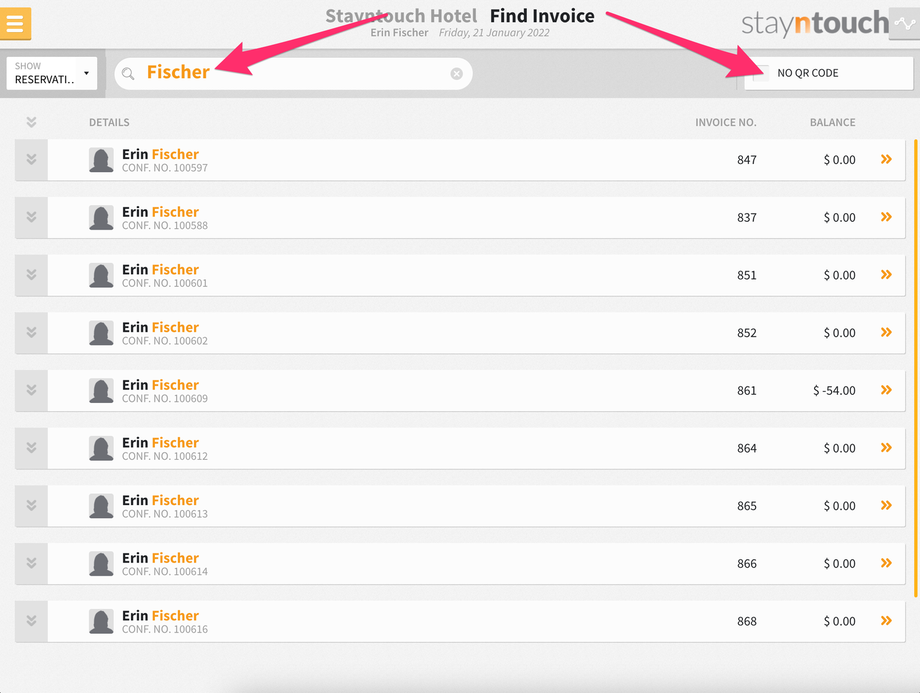Click invoice number 861
The height and width of the screenshot is (693, 920).
click(x=747, y=390)
